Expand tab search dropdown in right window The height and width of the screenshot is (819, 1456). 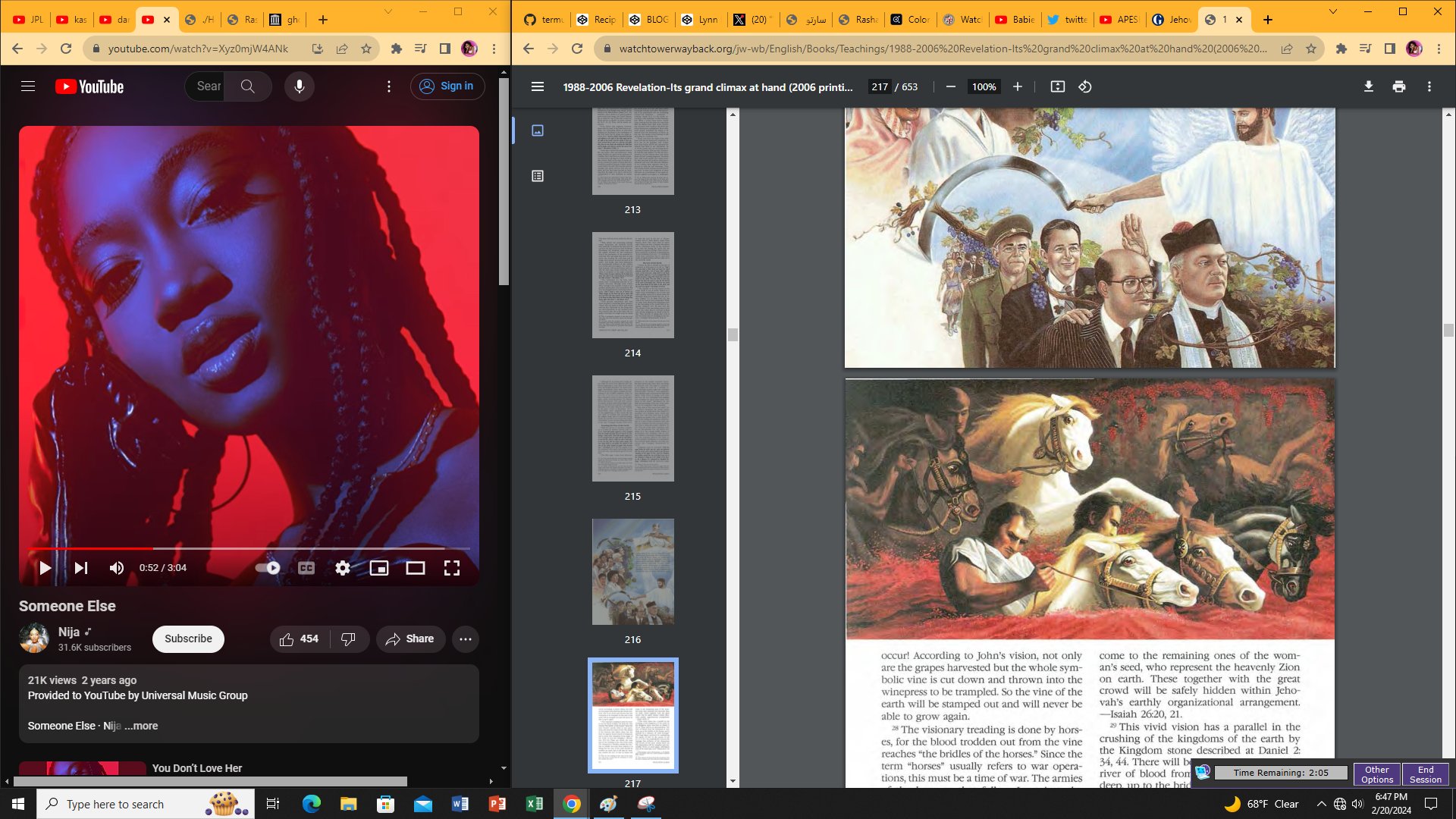tap(1333, 11)
